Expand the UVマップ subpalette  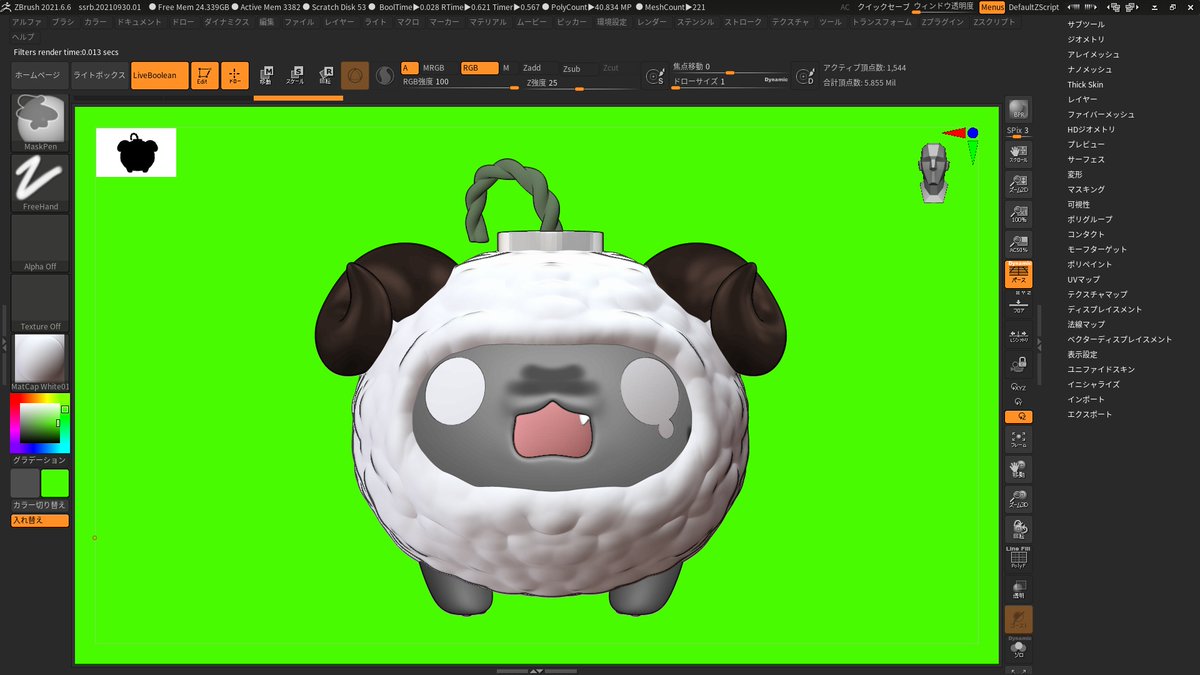[x=1083, y=279]
